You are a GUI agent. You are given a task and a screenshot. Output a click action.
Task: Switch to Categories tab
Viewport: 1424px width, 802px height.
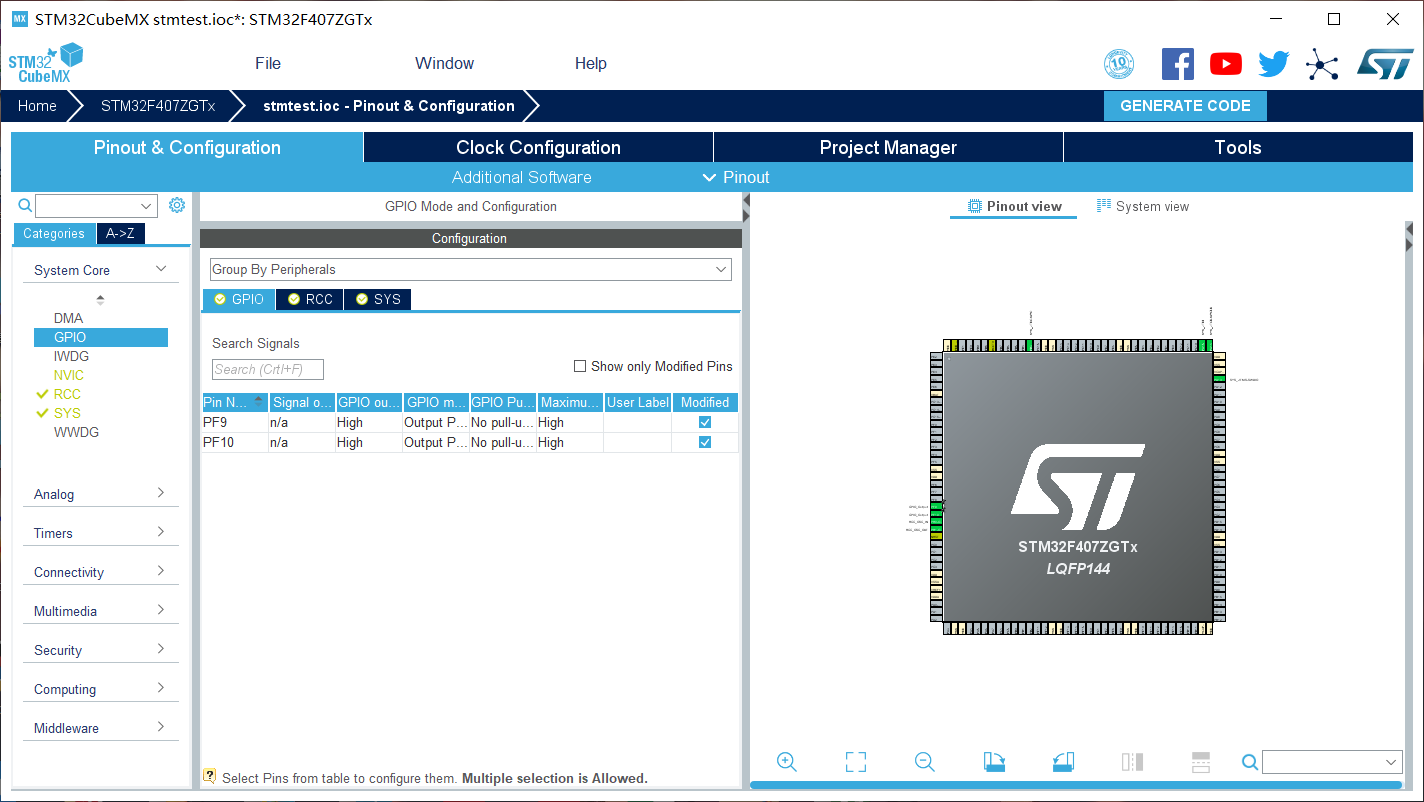[54, 233]
